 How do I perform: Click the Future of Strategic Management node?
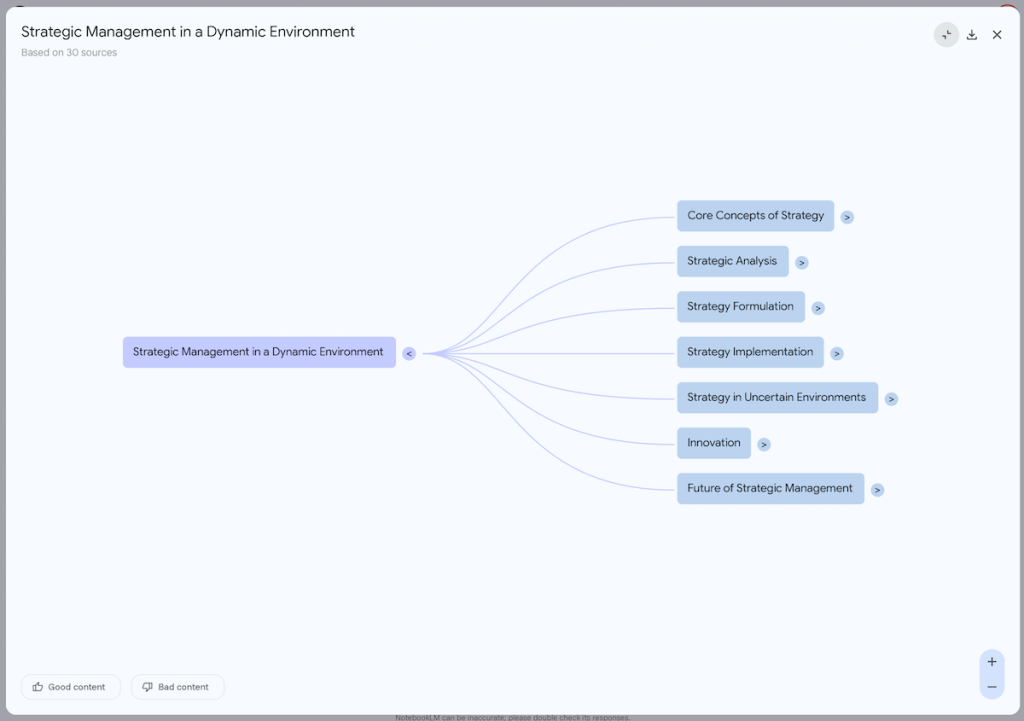click(770, 489)
